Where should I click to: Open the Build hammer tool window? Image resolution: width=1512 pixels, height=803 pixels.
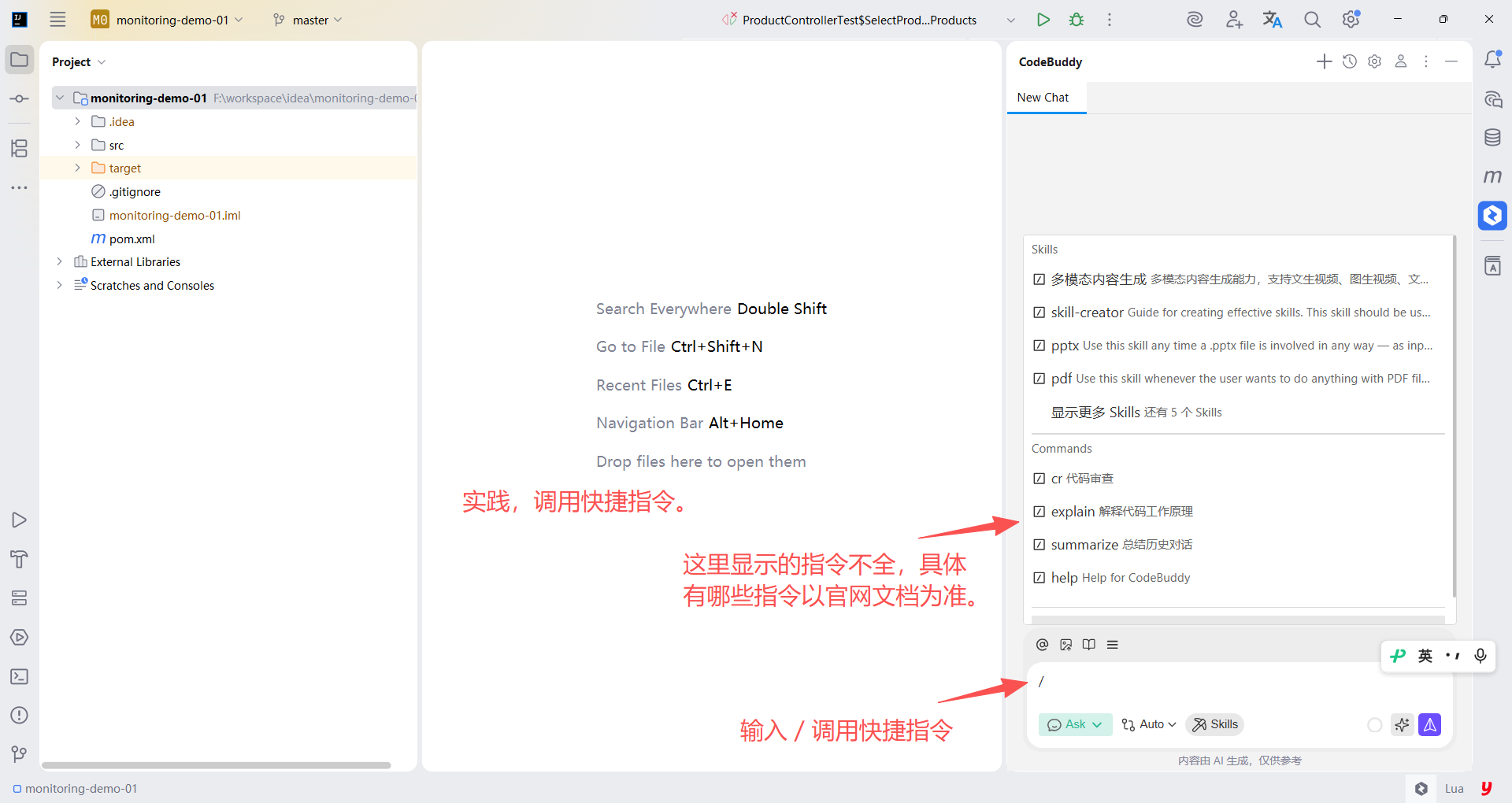[20, 559]
